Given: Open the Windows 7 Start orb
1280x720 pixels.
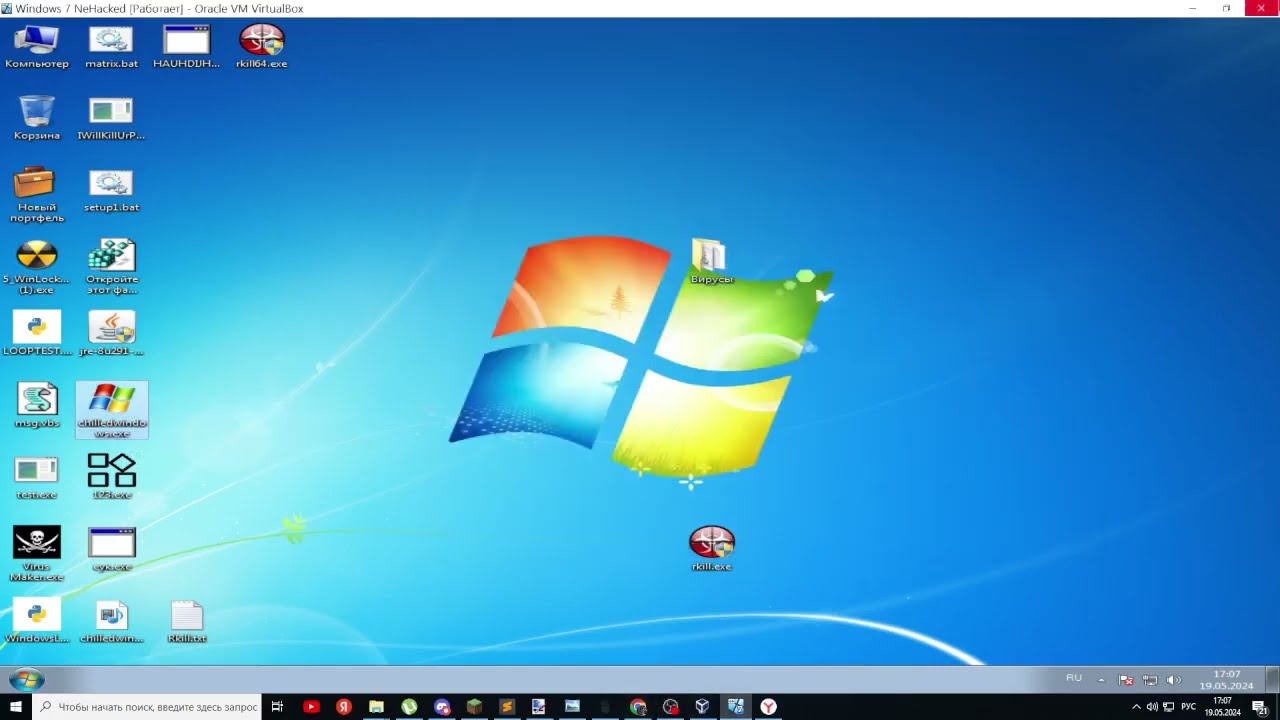Looking at the screenshot, I should tap(27, 680).
